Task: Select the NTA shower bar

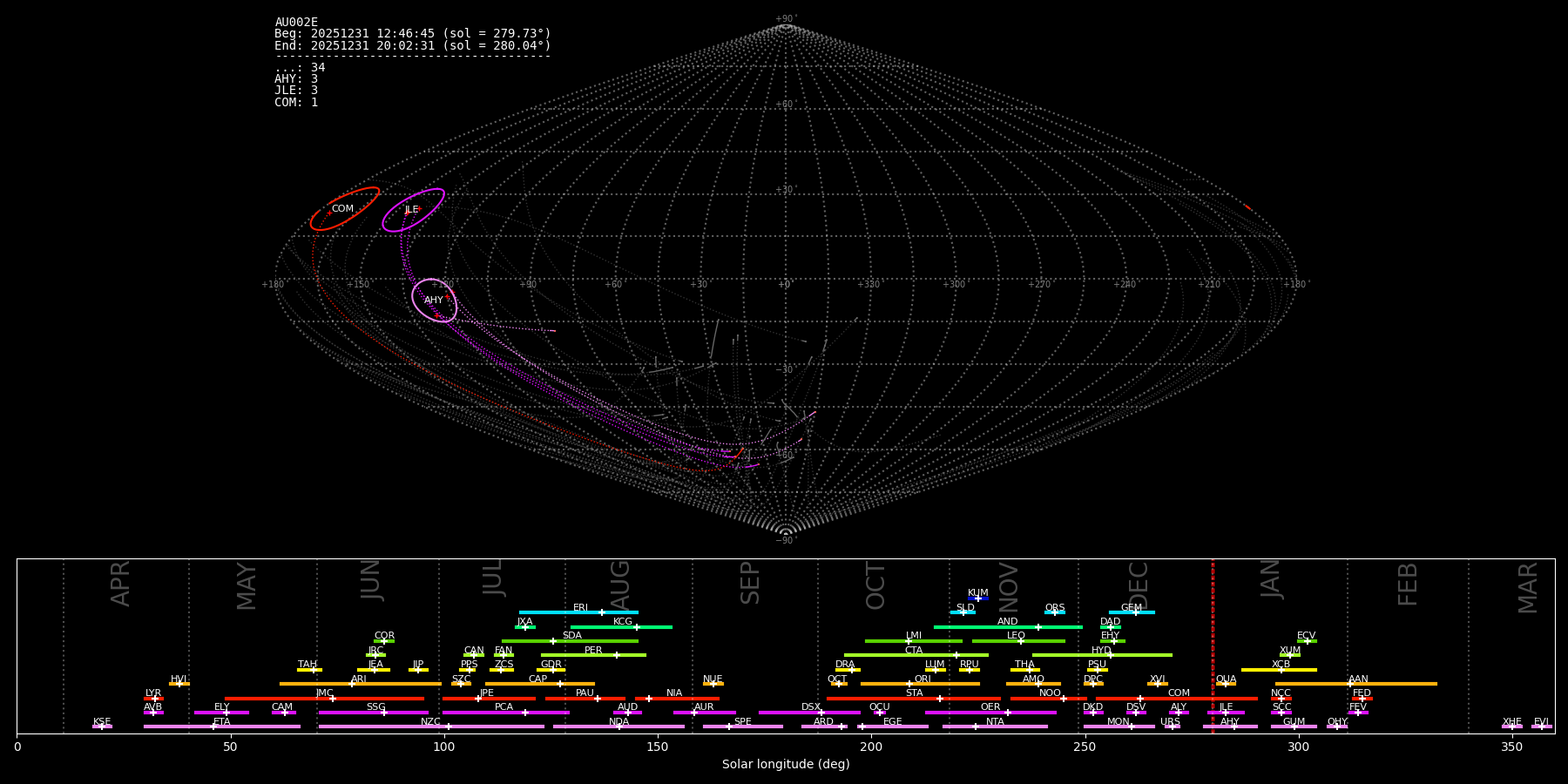Action: (995, 727)
